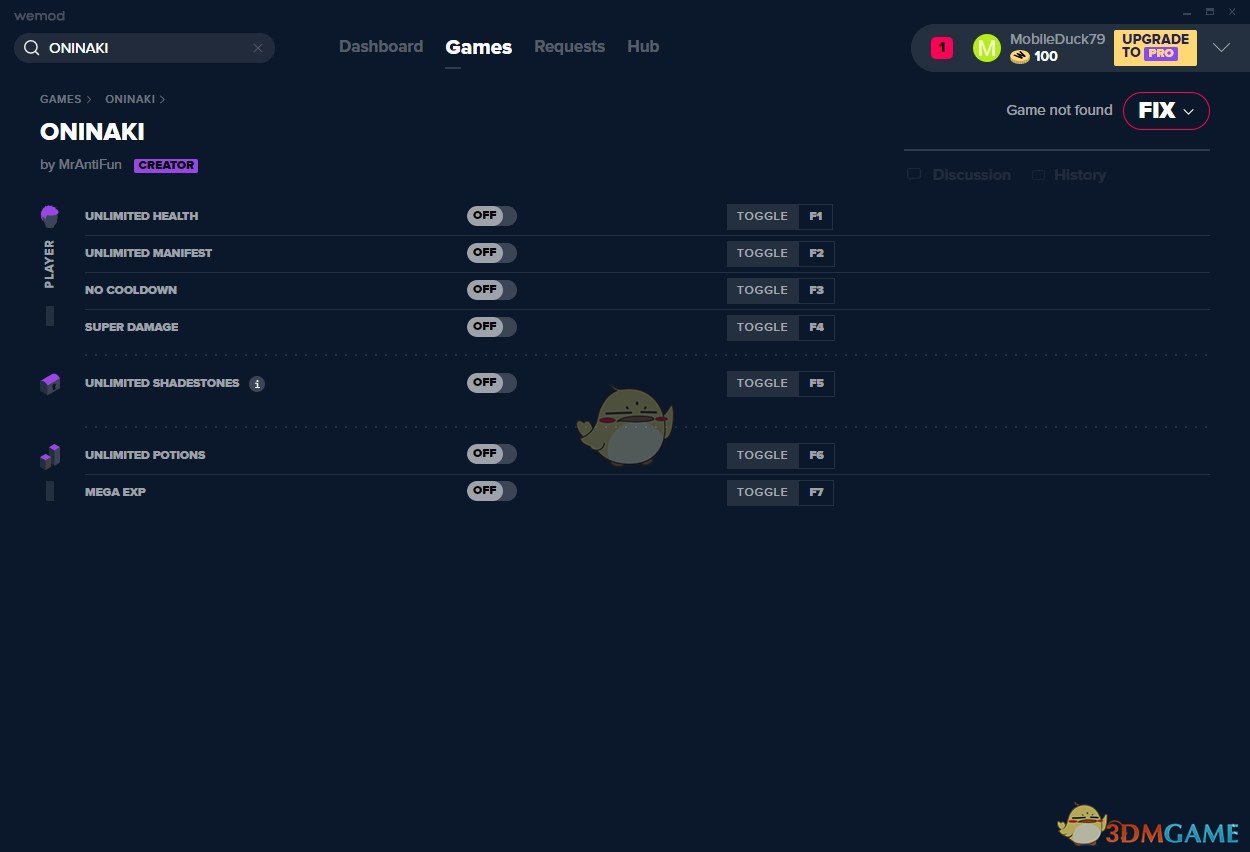
Task: Click the ONINAKI search field
Action: [144, 48]
